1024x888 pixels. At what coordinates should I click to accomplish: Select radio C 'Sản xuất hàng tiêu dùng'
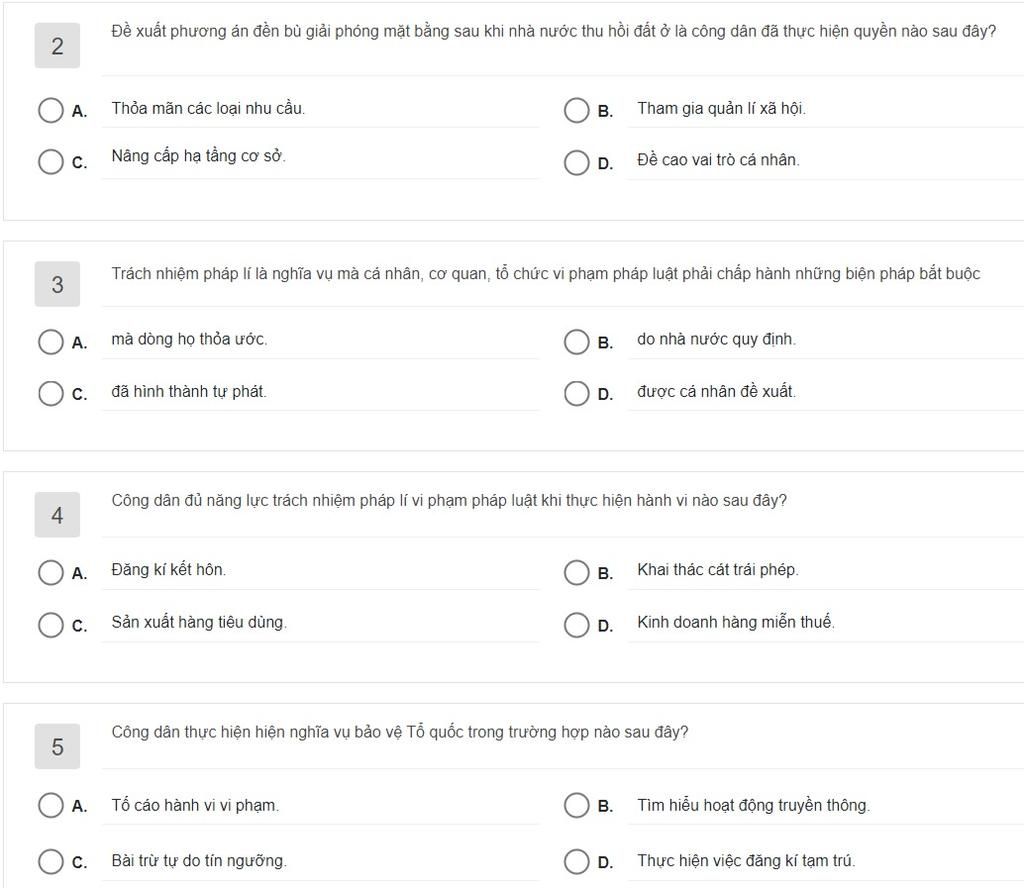coord(50,625)
